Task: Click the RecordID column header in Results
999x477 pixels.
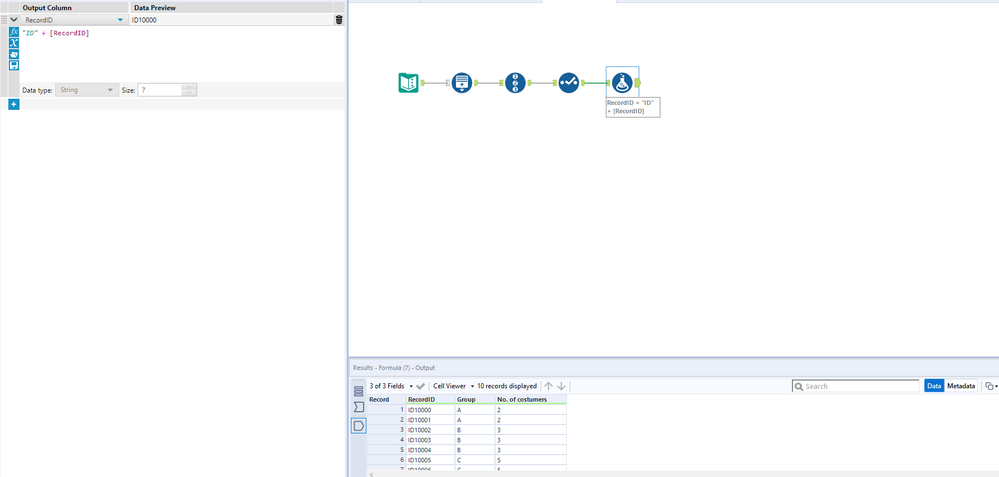Action: (431, 400)
